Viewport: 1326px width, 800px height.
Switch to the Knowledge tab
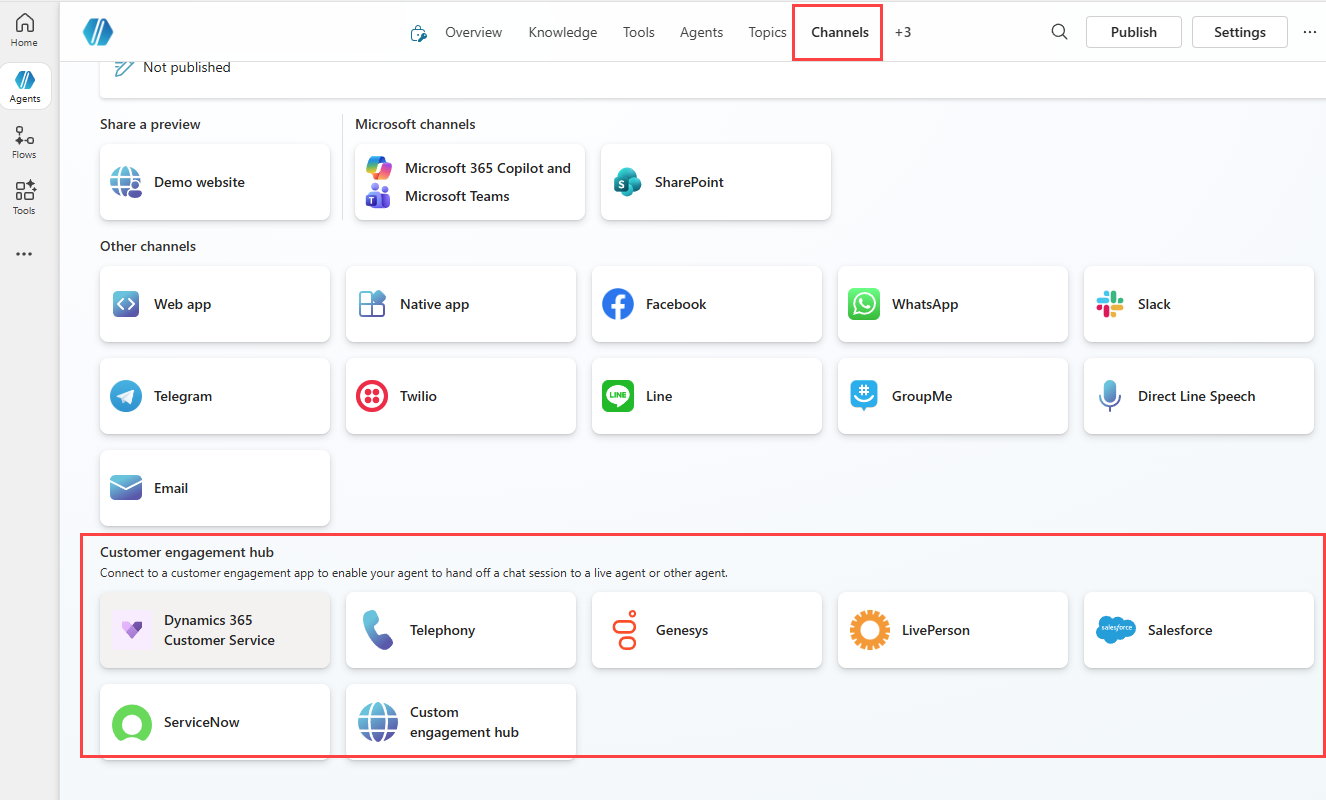pyautogui.click(x=563, y=32)
